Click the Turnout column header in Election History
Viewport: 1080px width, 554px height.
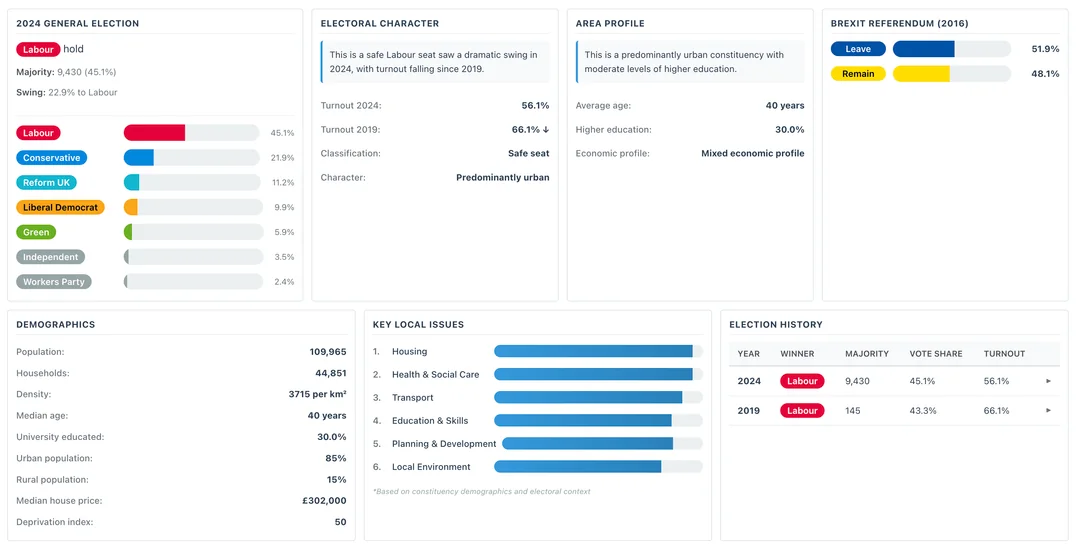(1004, 353)
